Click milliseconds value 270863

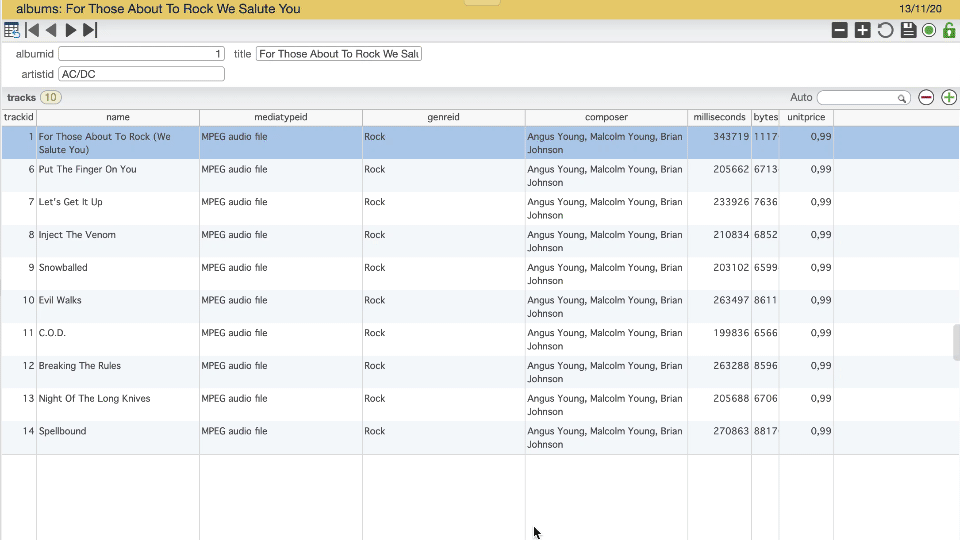[731, 431]
